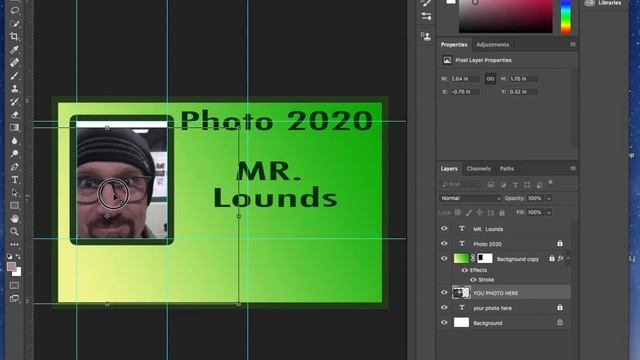Change the screen mode
The height and width of the screenshot is (360, 640).
click(15, 298)
